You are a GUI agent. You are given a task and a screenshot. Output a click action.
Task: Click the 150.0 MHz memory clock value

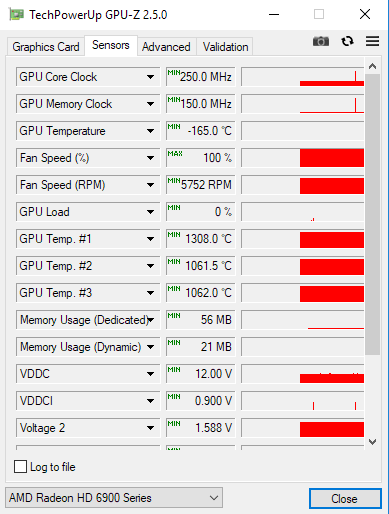click(x=201, y=104)
